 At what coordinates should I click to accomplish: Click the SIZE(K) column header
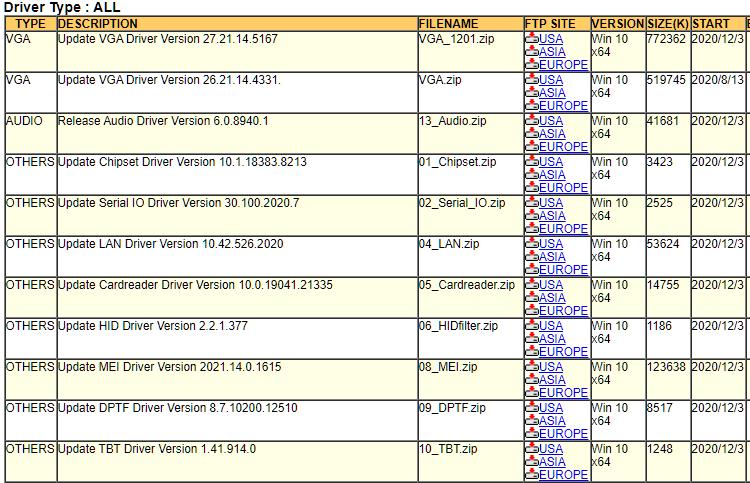click(668, 24)
